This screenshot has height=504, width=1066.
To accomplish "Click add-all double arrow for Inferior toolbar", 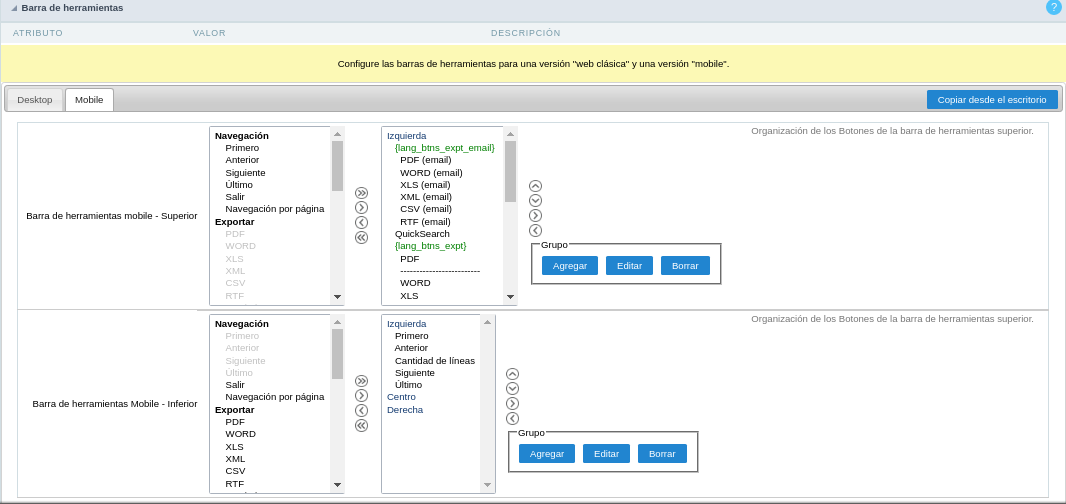I will (x=361, y=381).
